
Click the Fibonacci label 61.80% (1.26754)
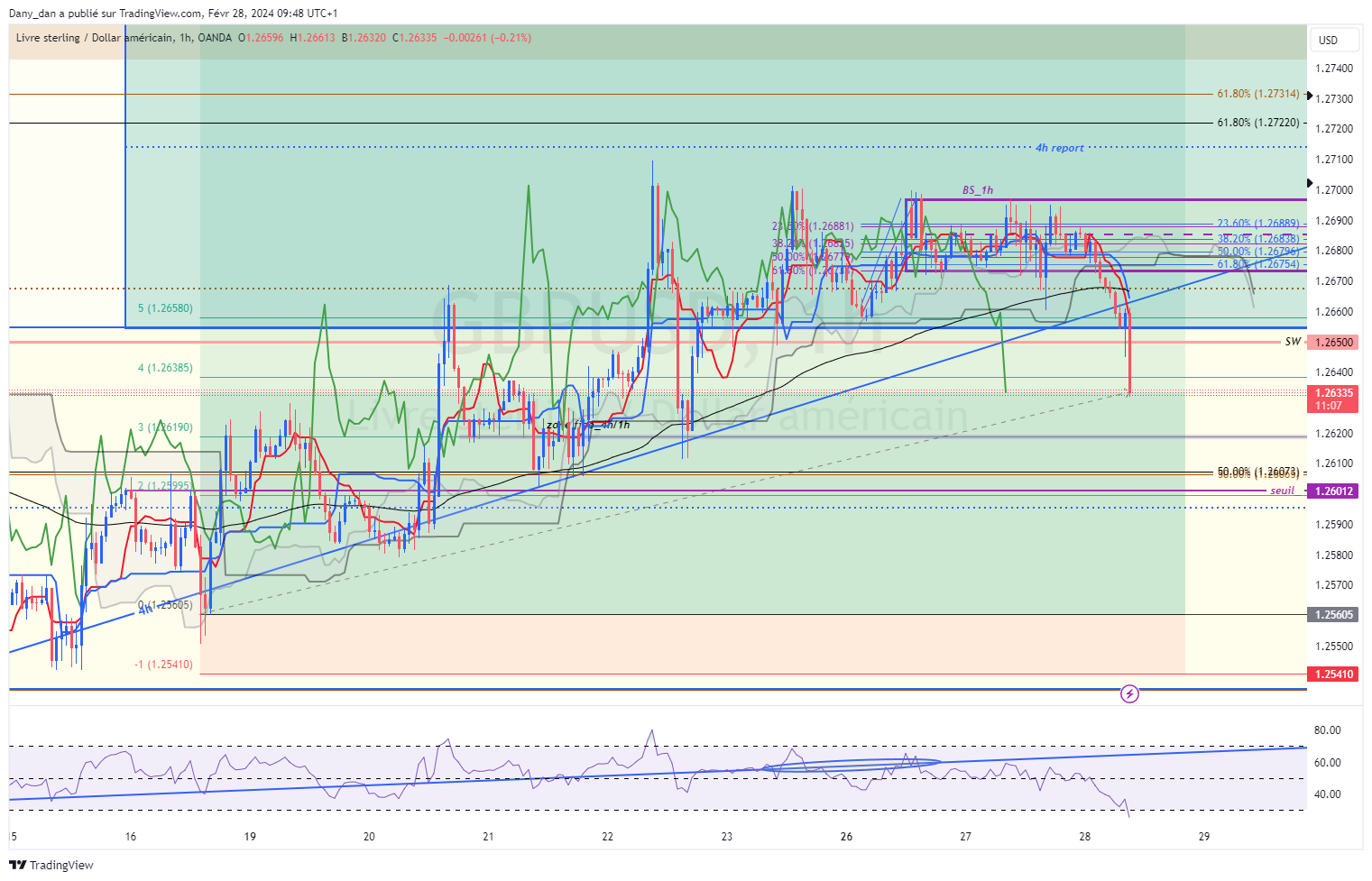[1258, 264]
